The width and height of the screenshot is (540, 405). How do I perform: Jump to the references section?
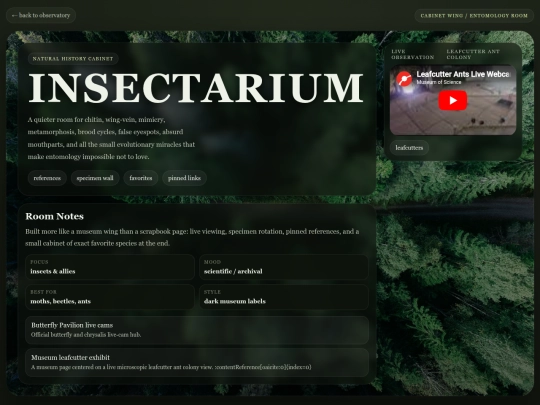coord(47,178)
